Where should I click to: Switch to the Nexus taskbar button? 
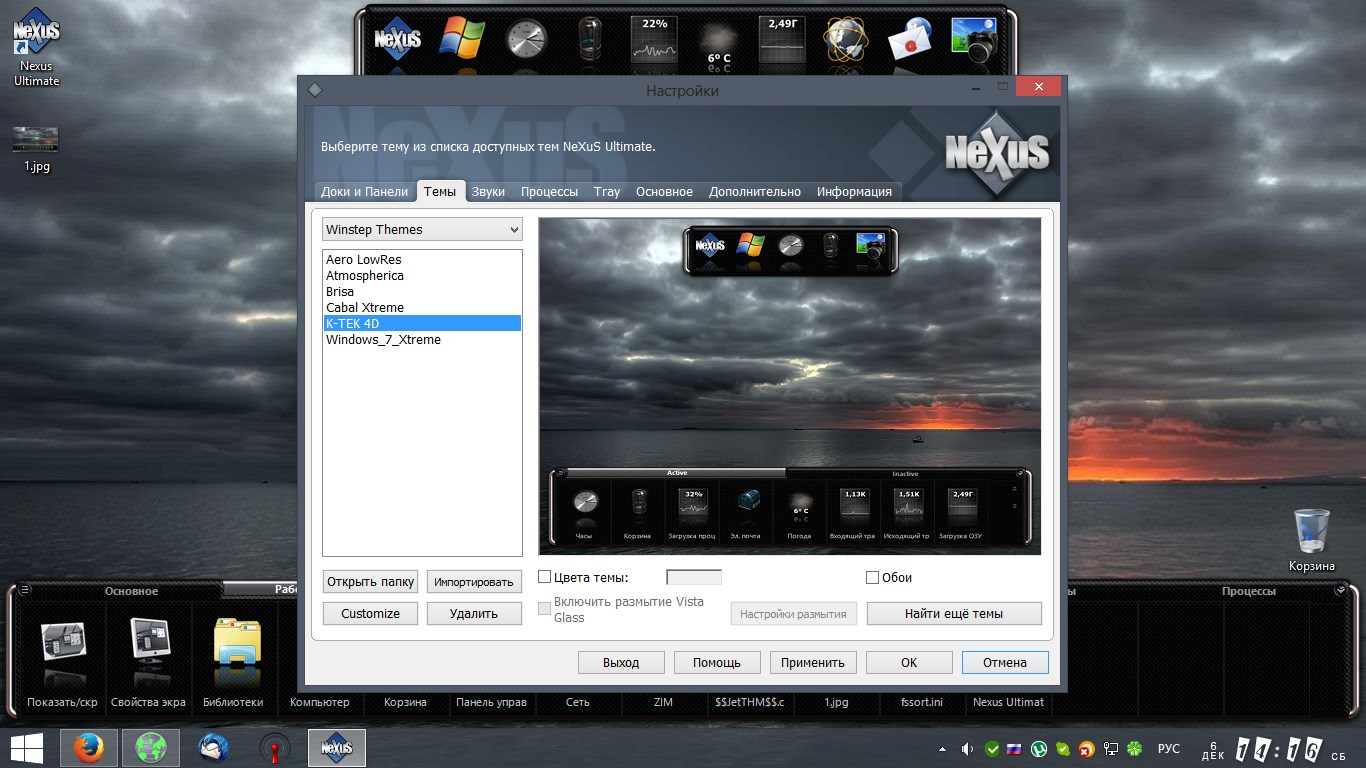[337, 748]
